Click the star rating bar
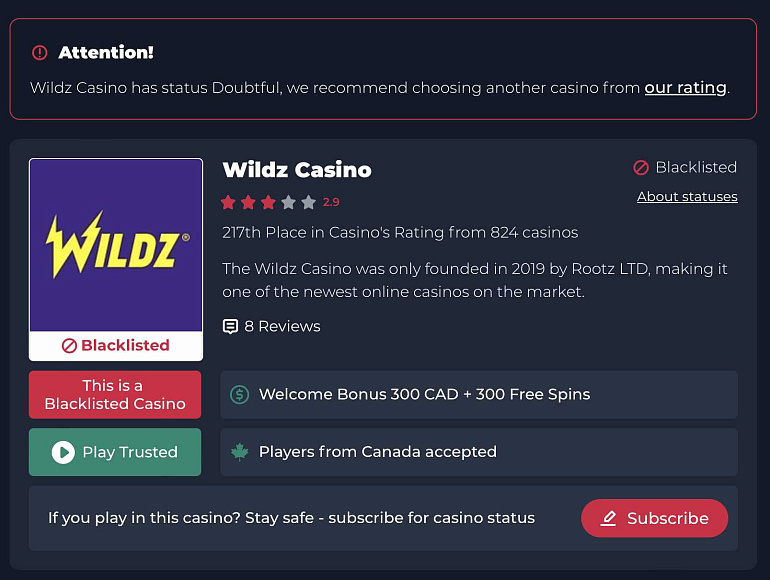 click(x=269, y=202)
